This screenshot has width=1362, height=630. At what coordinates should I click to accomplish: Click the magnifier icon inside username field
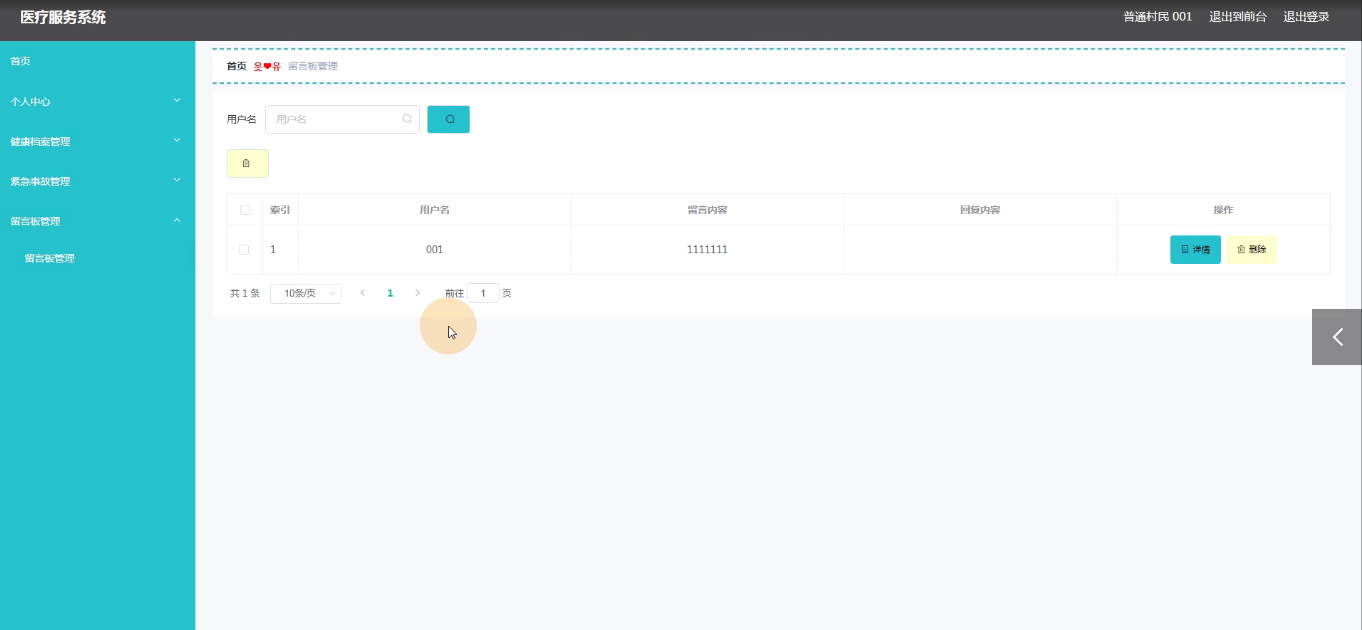407,119
